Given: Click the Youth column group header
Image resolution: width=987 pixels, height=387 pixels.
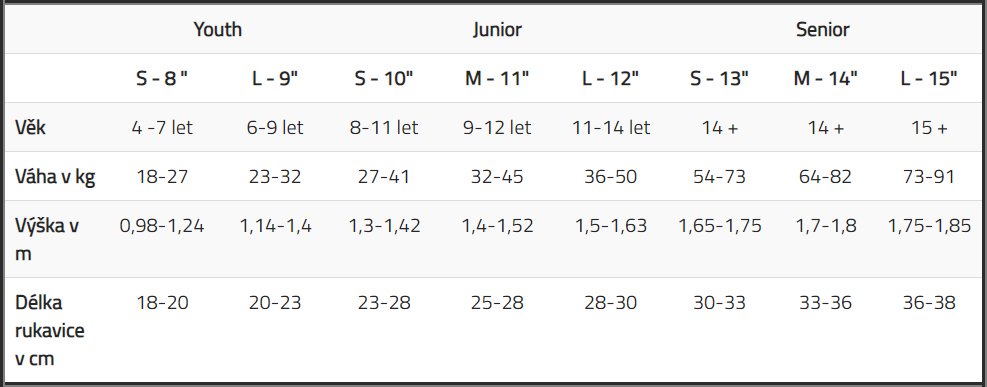Looking at the screenshot, I should pyautogui.click(x=217, y=30).
